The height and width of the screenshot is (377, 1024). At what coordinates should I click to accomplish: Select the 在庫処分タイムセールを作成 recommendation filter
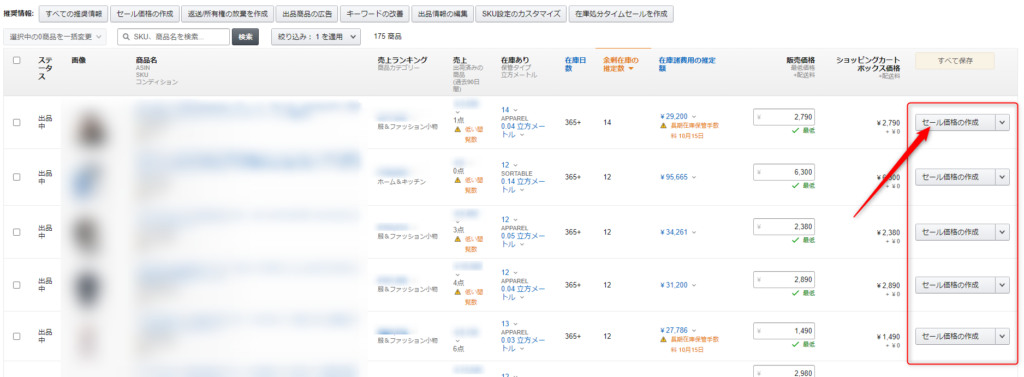click(621, 14)
